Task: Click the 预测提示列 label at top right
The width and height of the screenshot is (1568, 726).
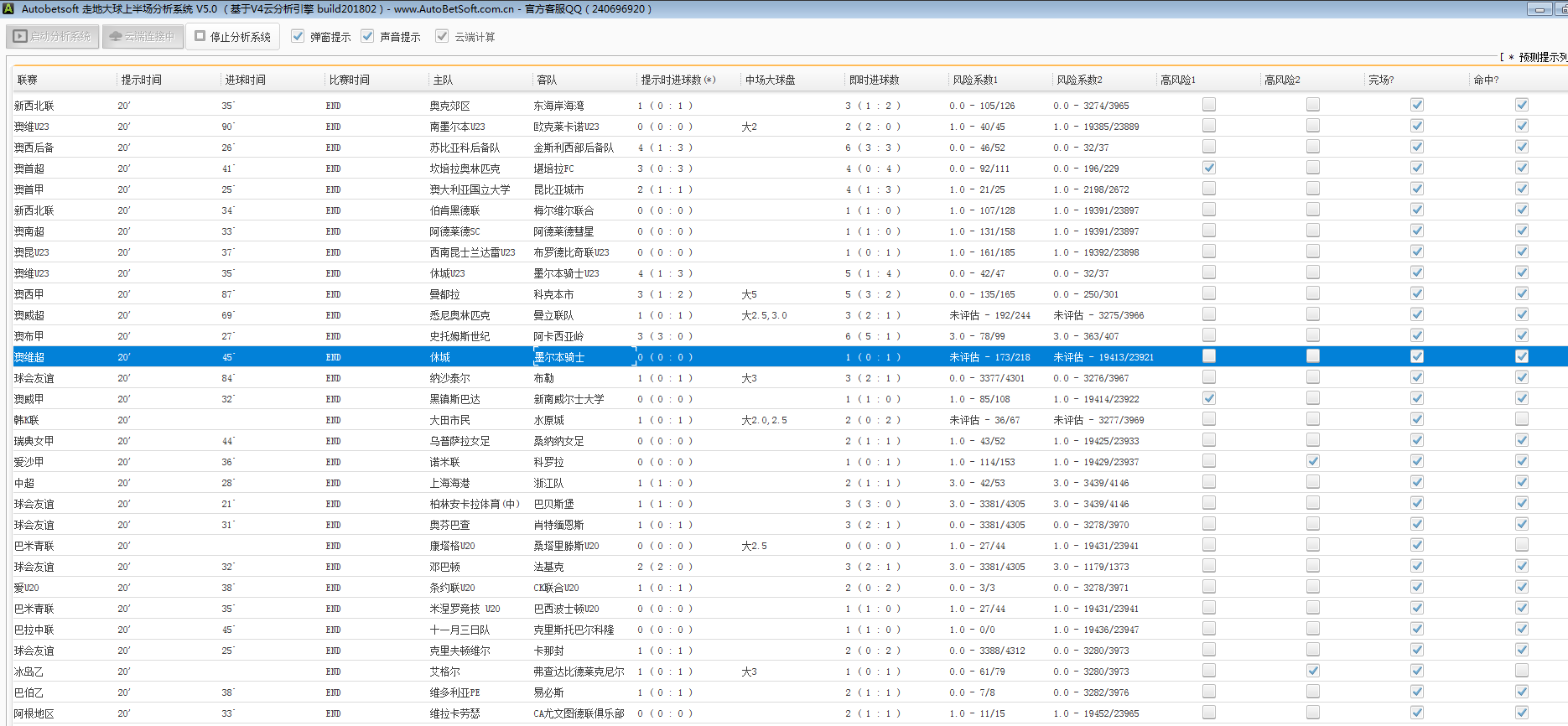Action: click(x=1541, y=57)
